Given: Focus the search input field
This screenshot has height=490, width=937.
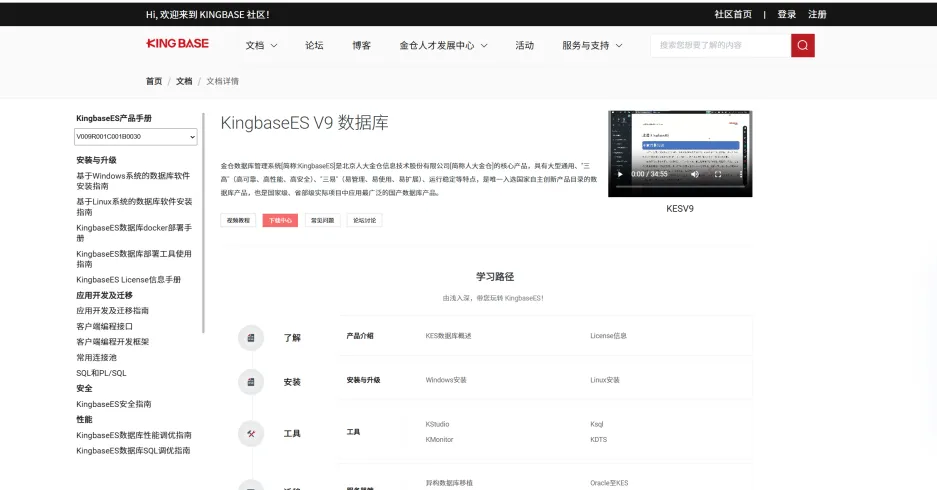Looking at the screenshot, I should coord(721,45).
